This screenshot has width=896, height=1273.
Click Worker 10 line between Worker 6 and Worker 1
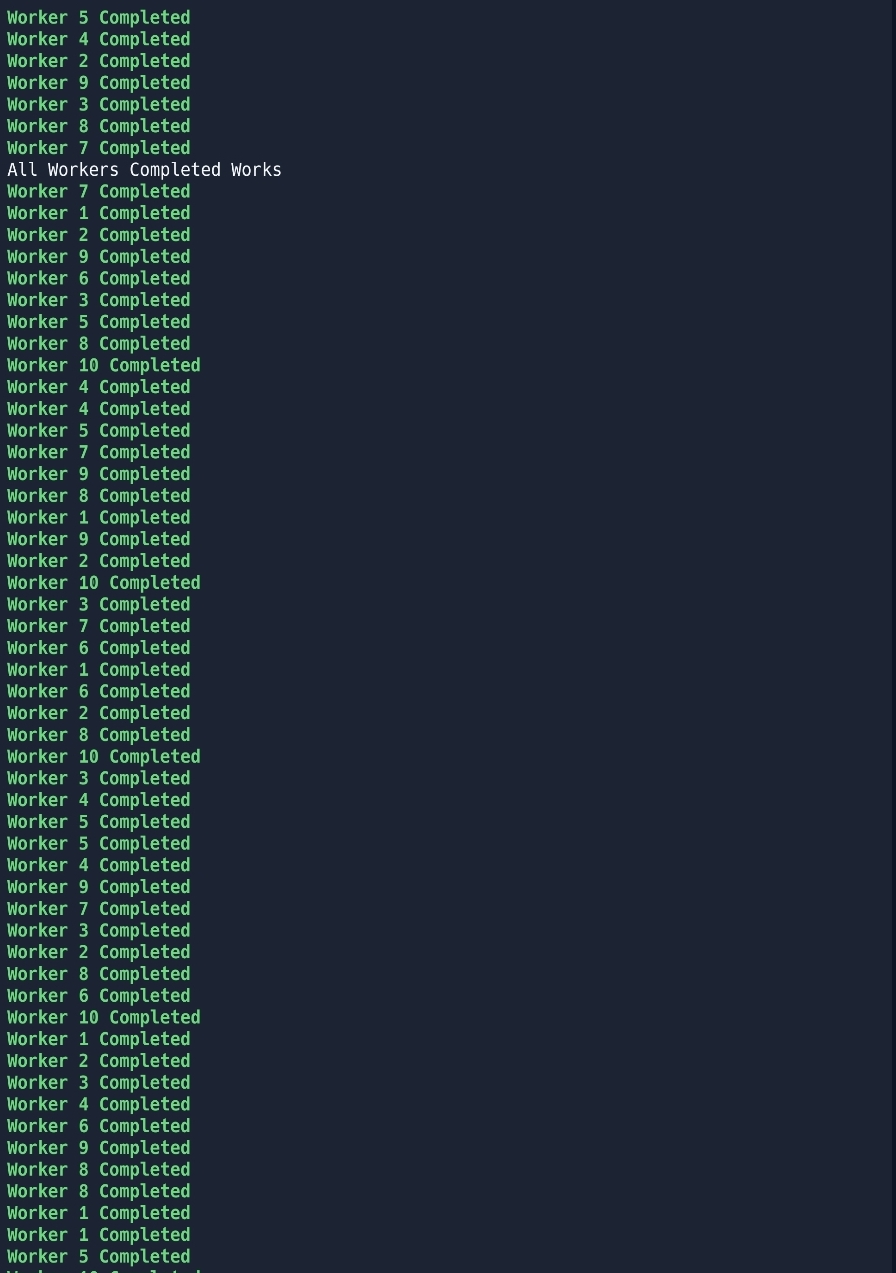(x=103, y=1018)
